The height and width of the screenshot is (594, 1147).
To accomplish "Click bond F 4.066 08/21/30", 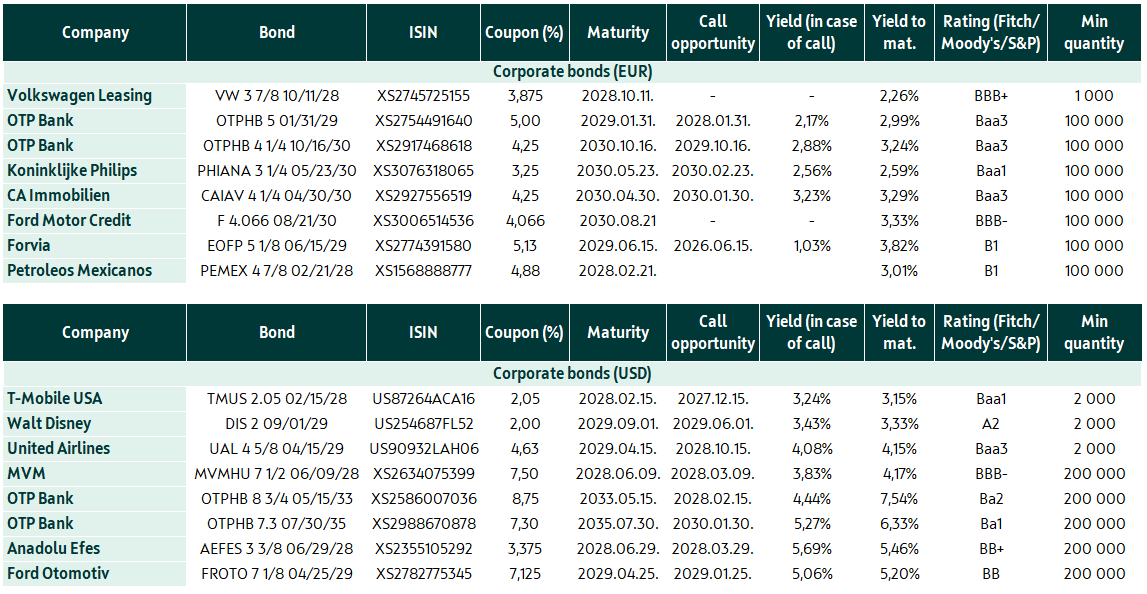I will click(x=277, y=220).
